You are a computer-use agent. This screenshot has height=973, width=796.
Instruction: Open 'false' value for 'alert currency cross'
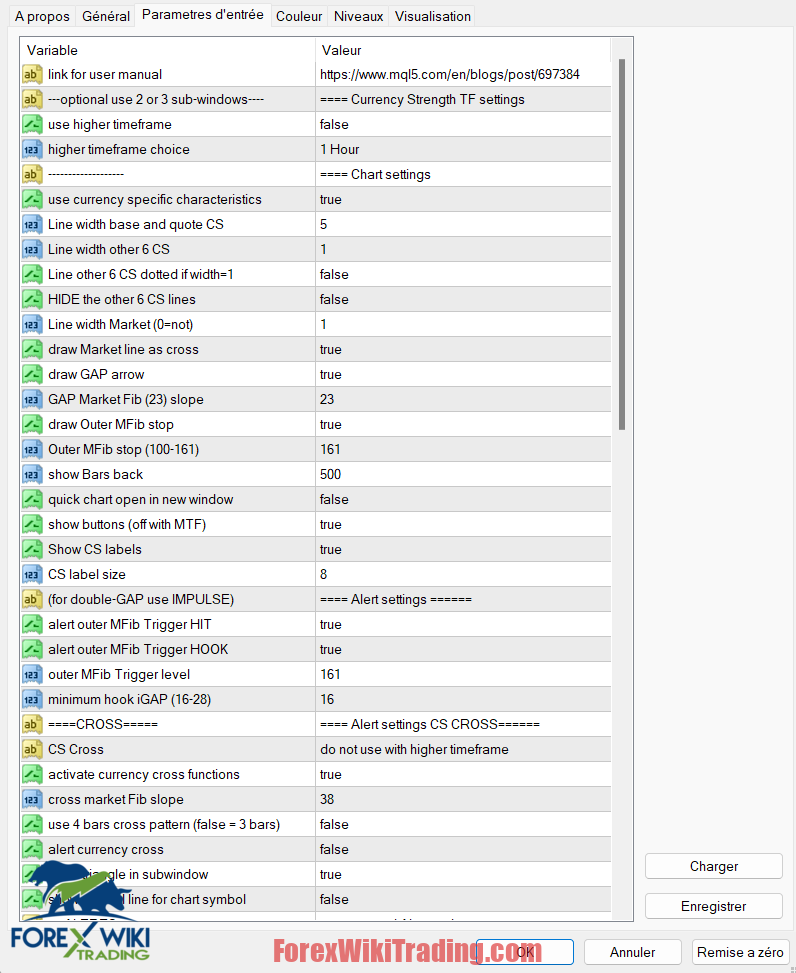click(463, 850)
